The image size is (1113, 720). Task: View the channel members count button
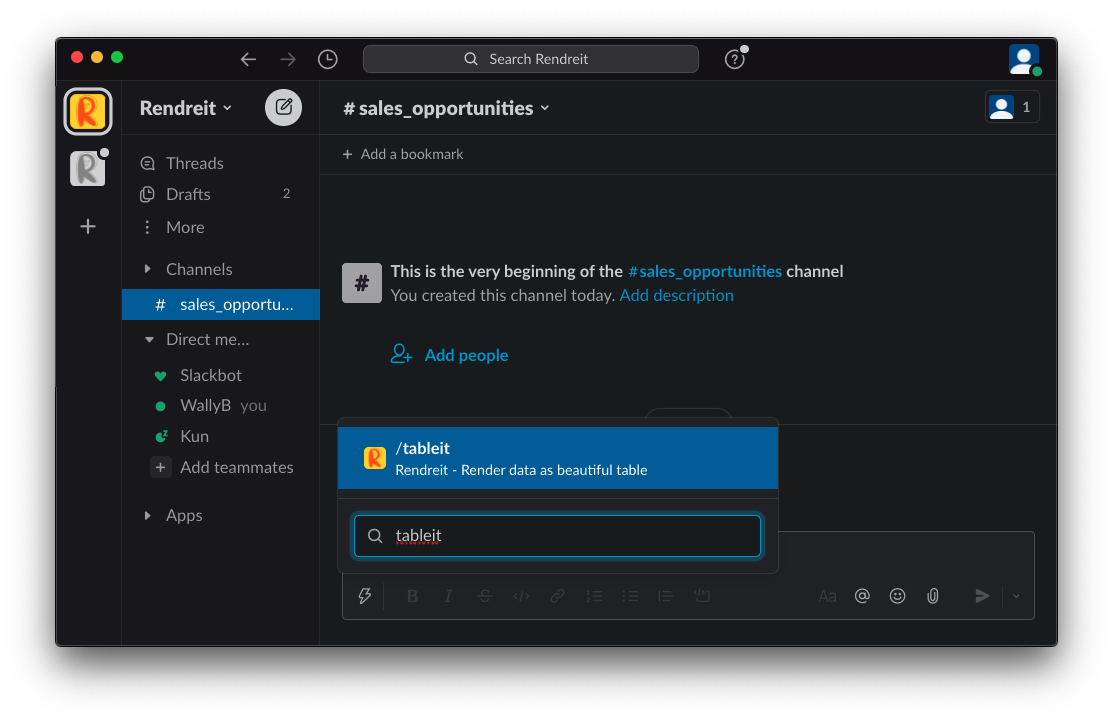pos(1011,107)
